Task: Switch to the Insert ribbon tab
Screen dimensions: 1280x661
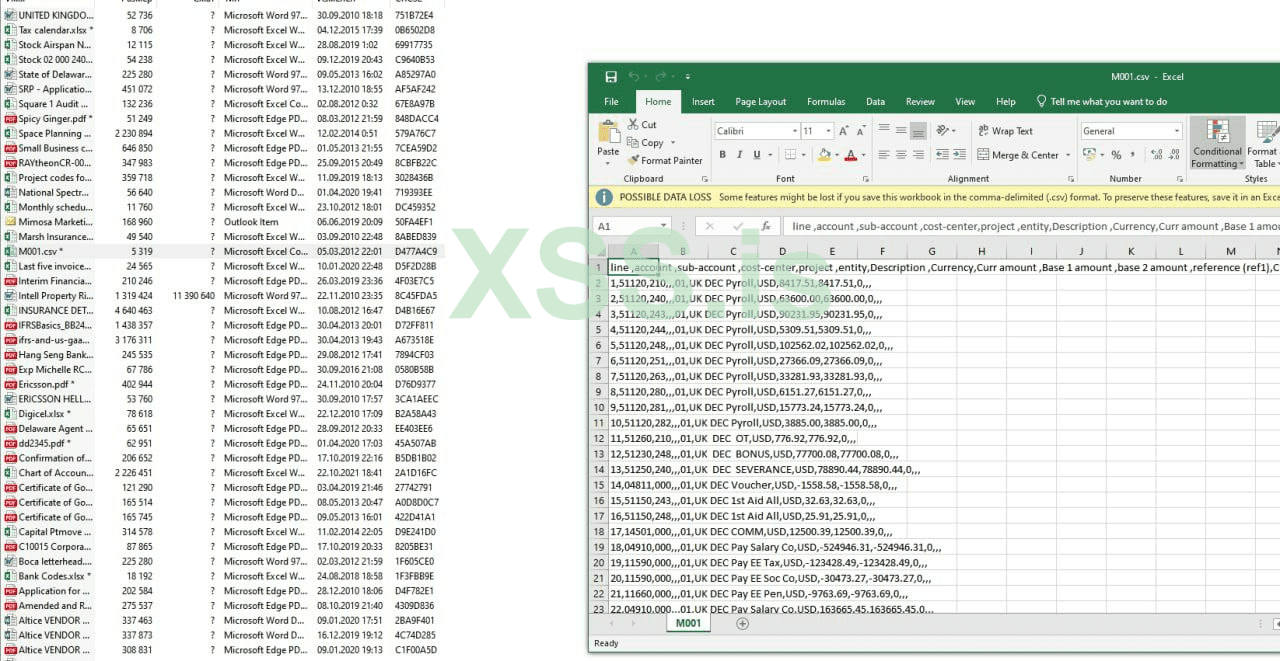Action: pos(703,101)
